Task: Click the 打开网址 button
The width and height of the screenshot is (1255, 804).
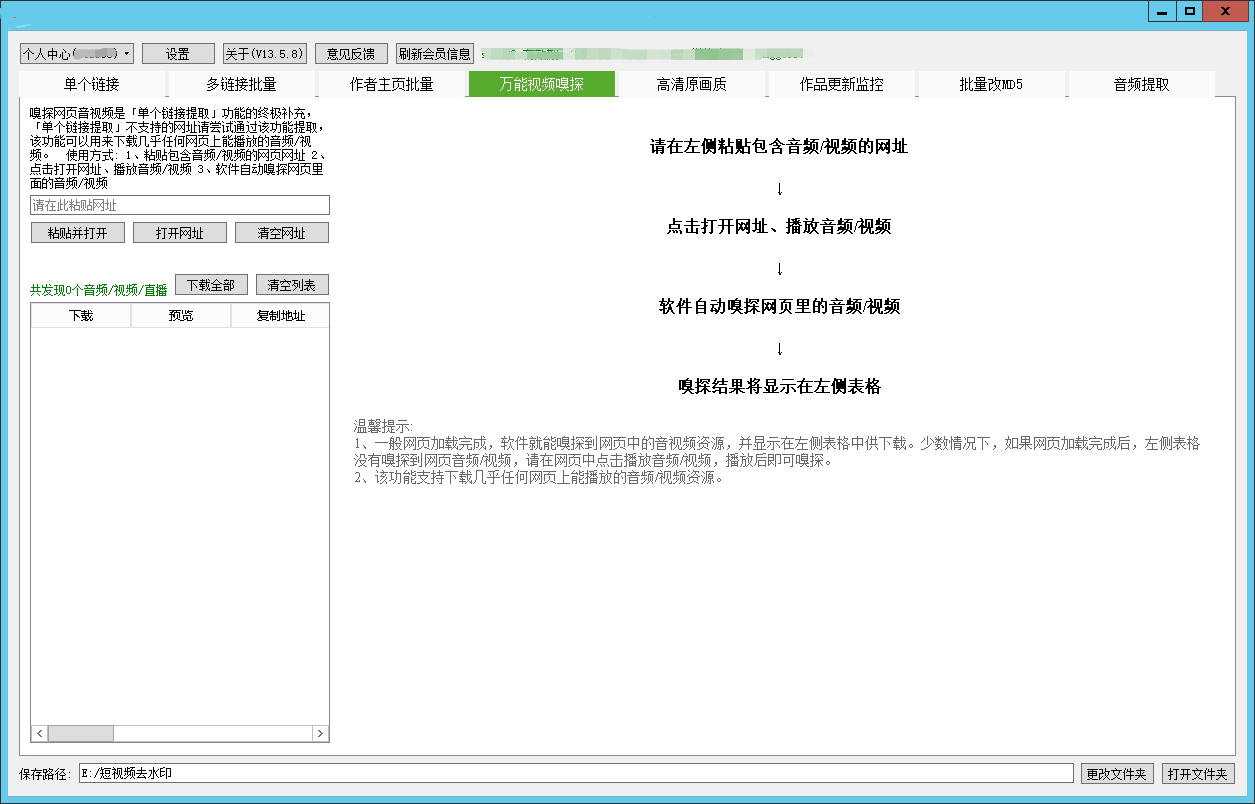Action: tap(180, 233)
